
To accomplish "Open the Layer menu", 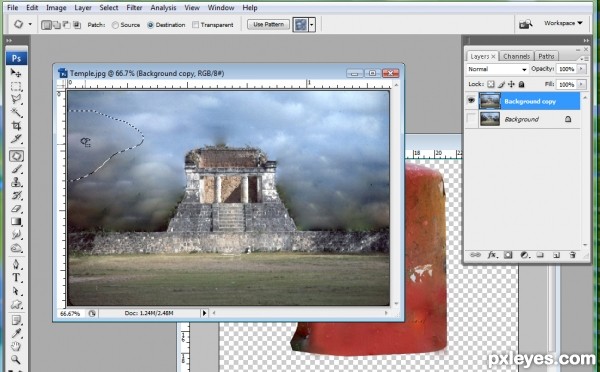I will click(x=83, y=8).
